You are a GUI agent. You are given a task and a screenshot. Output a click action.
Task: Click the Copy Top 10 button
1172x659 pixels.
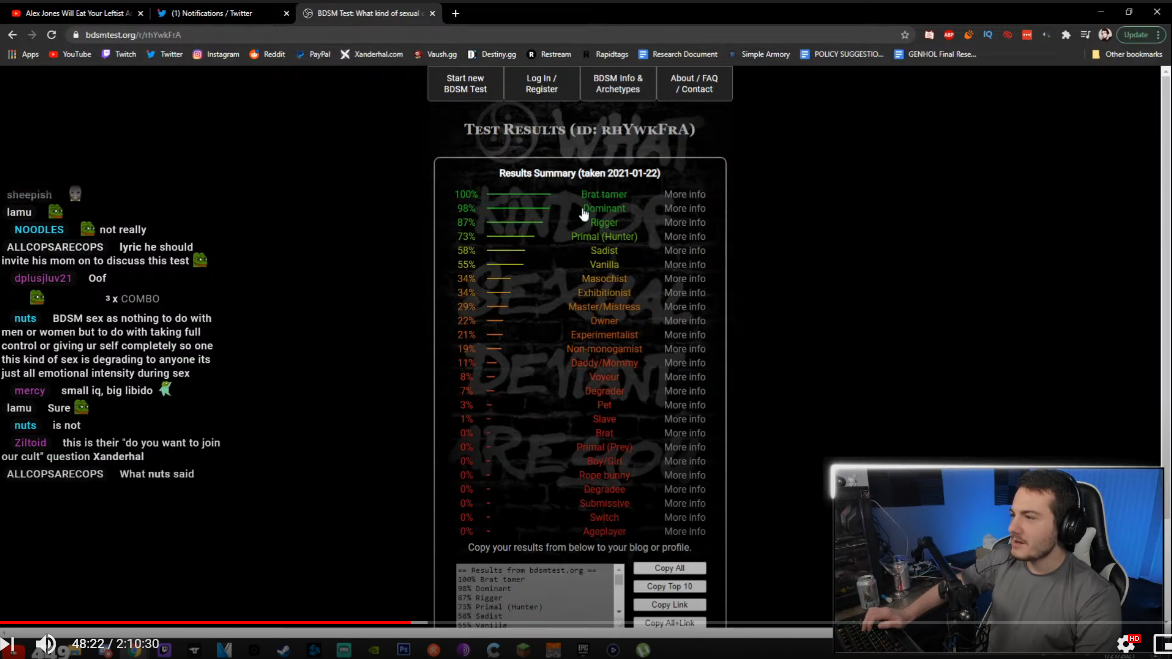(x=670, y=587)
